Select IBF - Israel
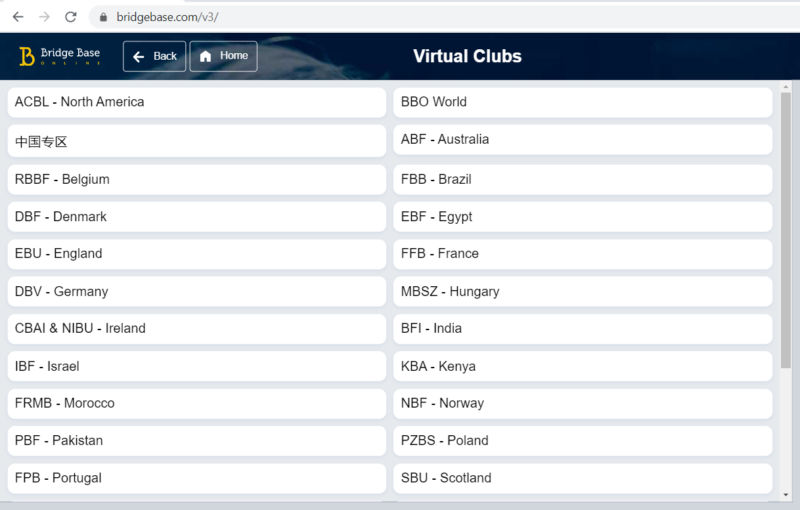The image size is (800, 510). point(197,366)
